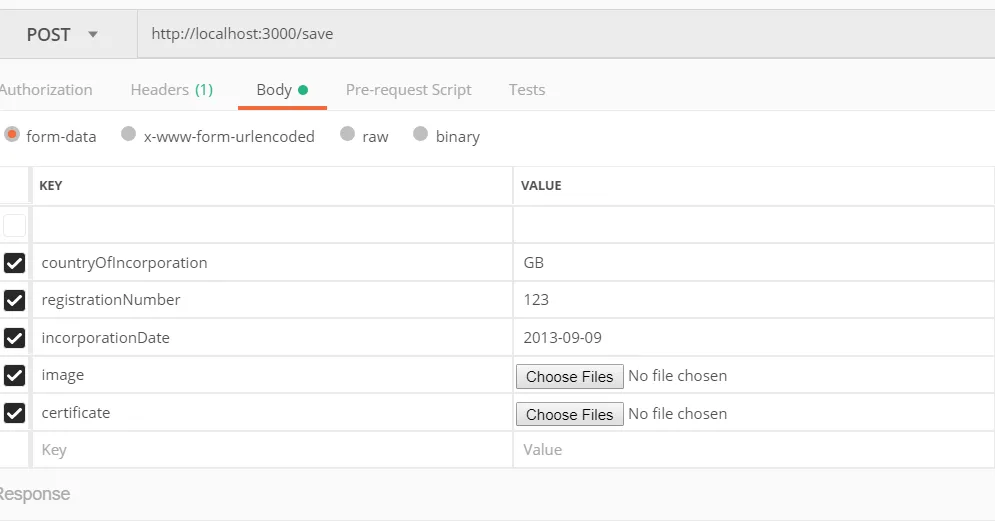Click Choose Files for the certificate key
The width and height of the screenshot is (995, 521).
coord(569,414)
